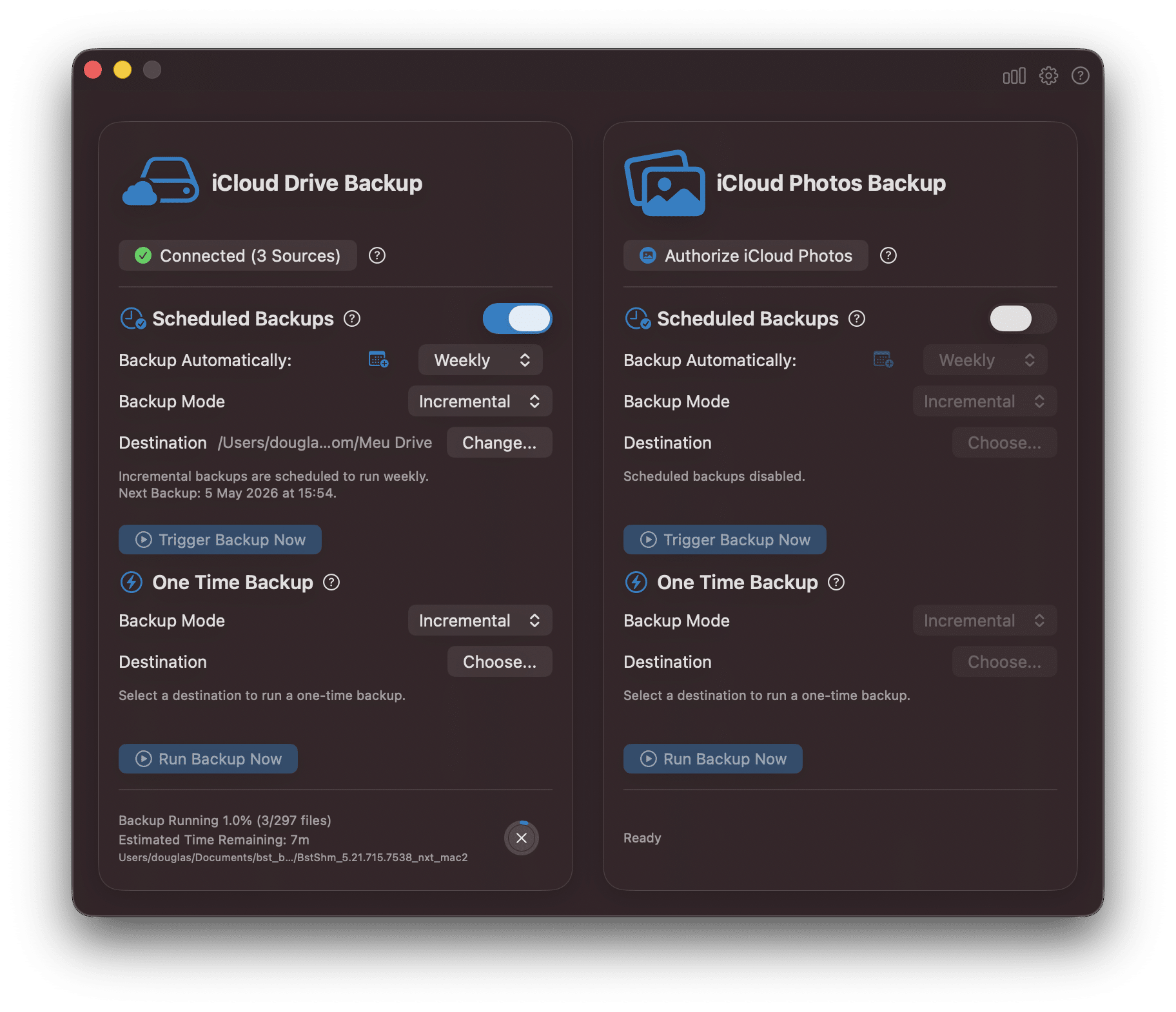Click the 'Ready' status in Photos panel
Screen dimensions: 1176x1012
pos(642,838)
